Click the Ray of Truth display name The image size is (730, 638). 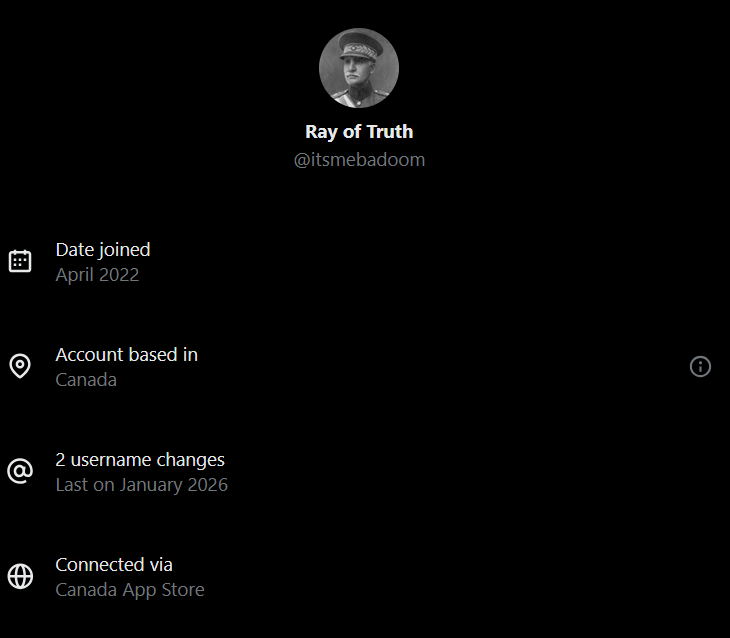pyautogui.click(x=359, y=131)
